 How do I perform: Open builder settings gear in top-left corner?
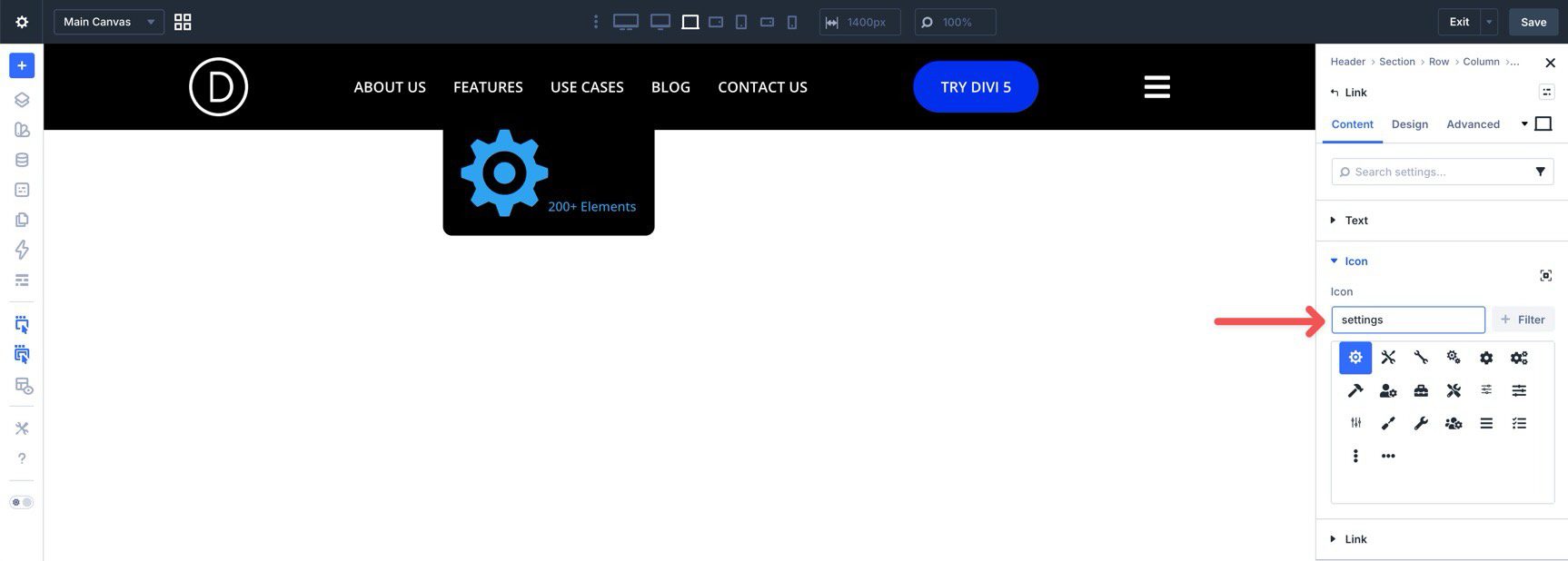tap(22, 22)
